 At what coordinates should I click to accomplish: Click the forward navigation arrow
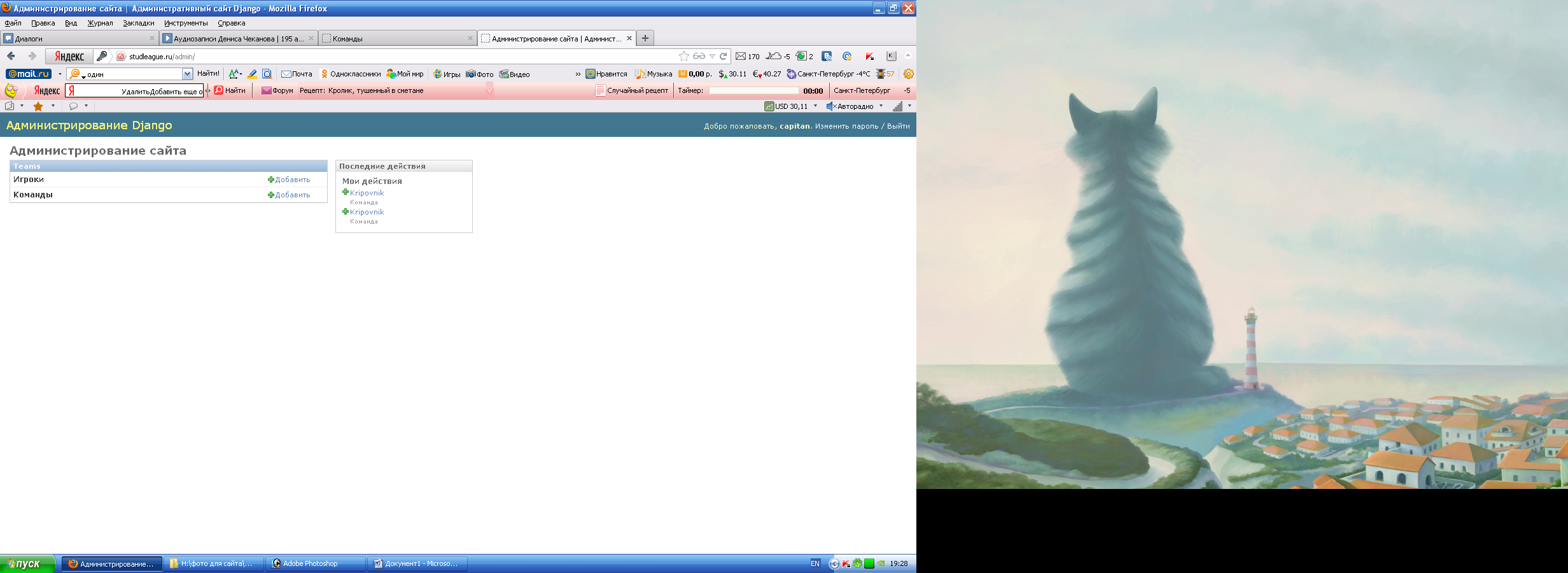(x=32, y=56)
